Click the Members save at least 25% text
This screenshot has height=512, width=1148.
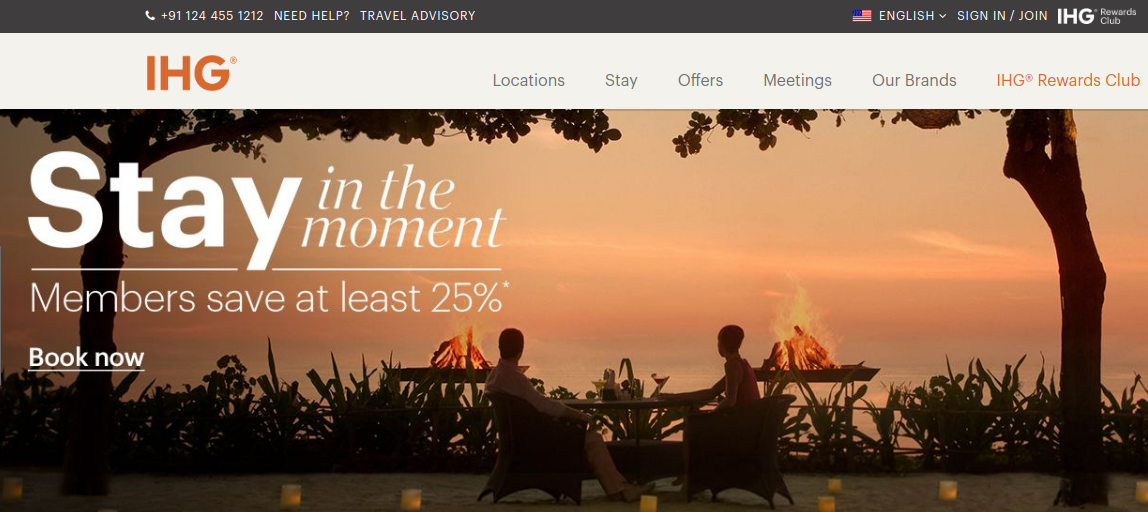(x=269, y=299)
